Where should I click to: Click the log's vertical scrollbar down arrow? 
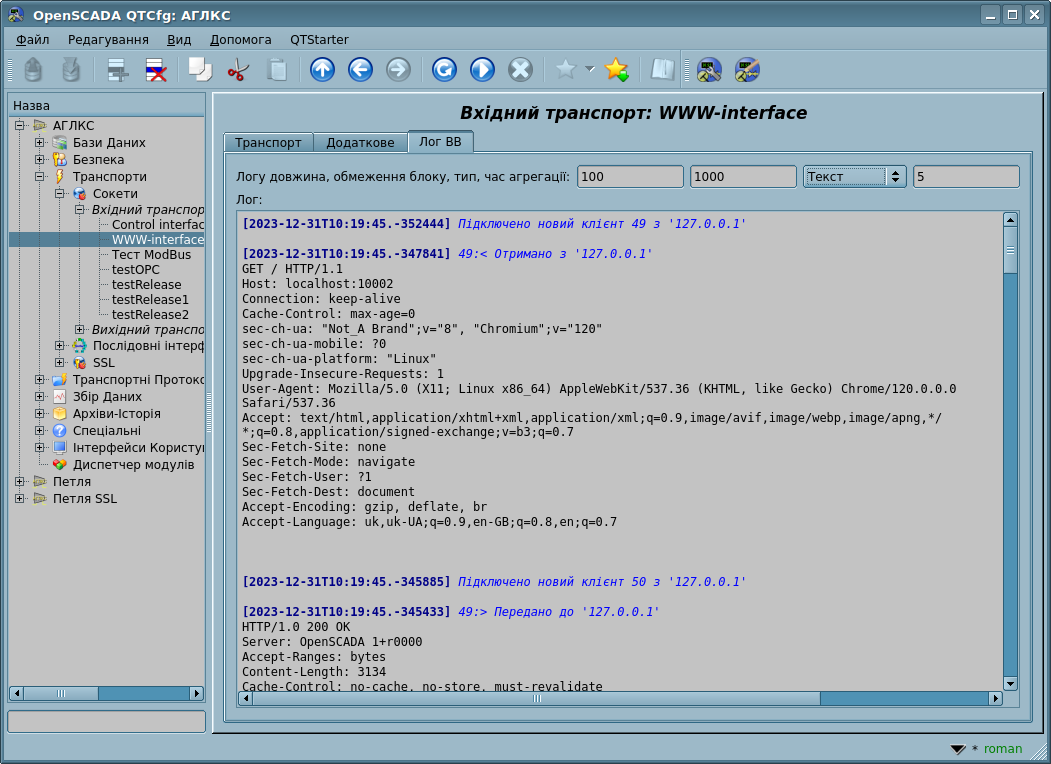point(1010,683)
